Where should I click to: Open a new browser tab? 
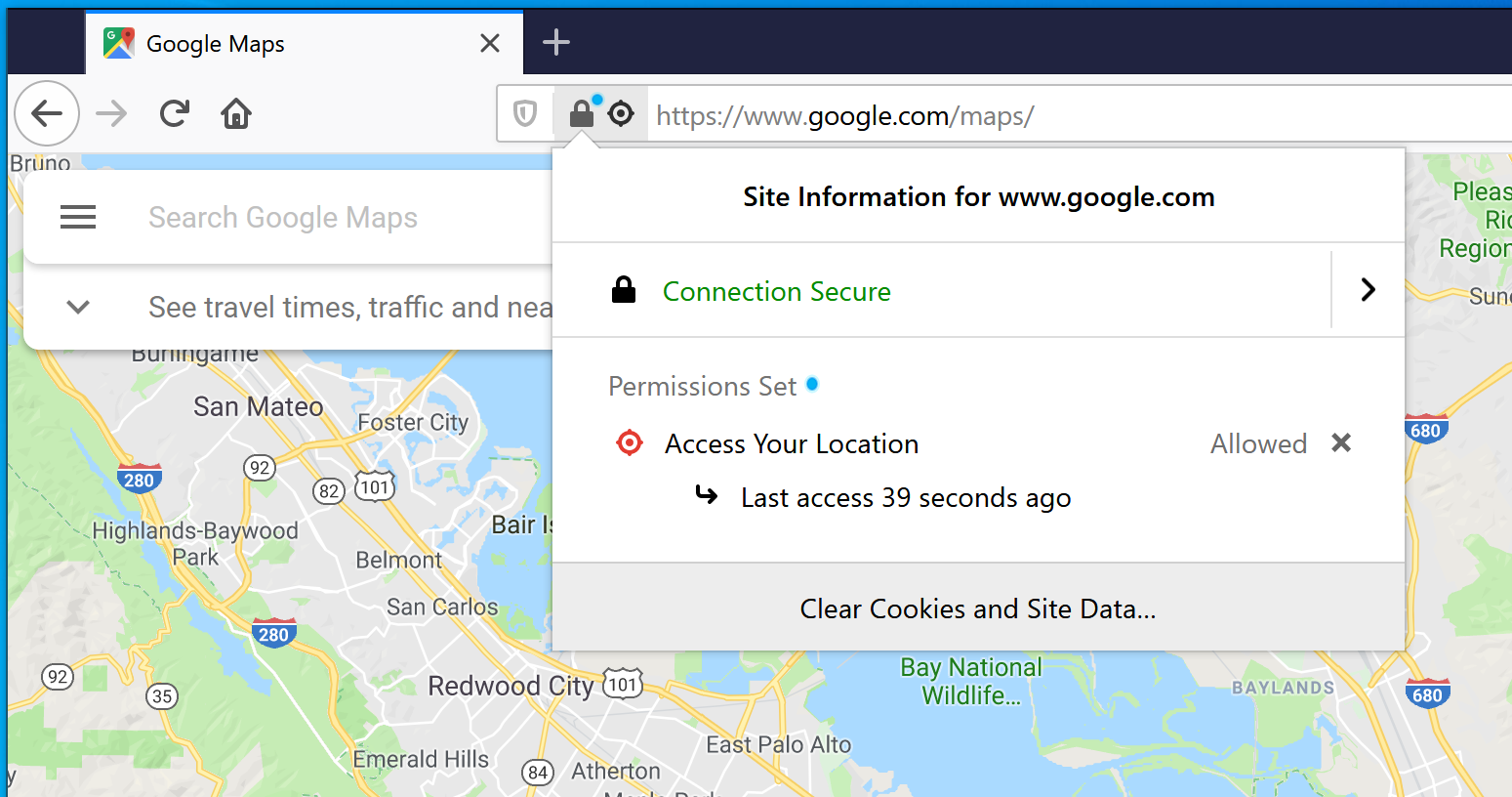click(x=555, y=42)
